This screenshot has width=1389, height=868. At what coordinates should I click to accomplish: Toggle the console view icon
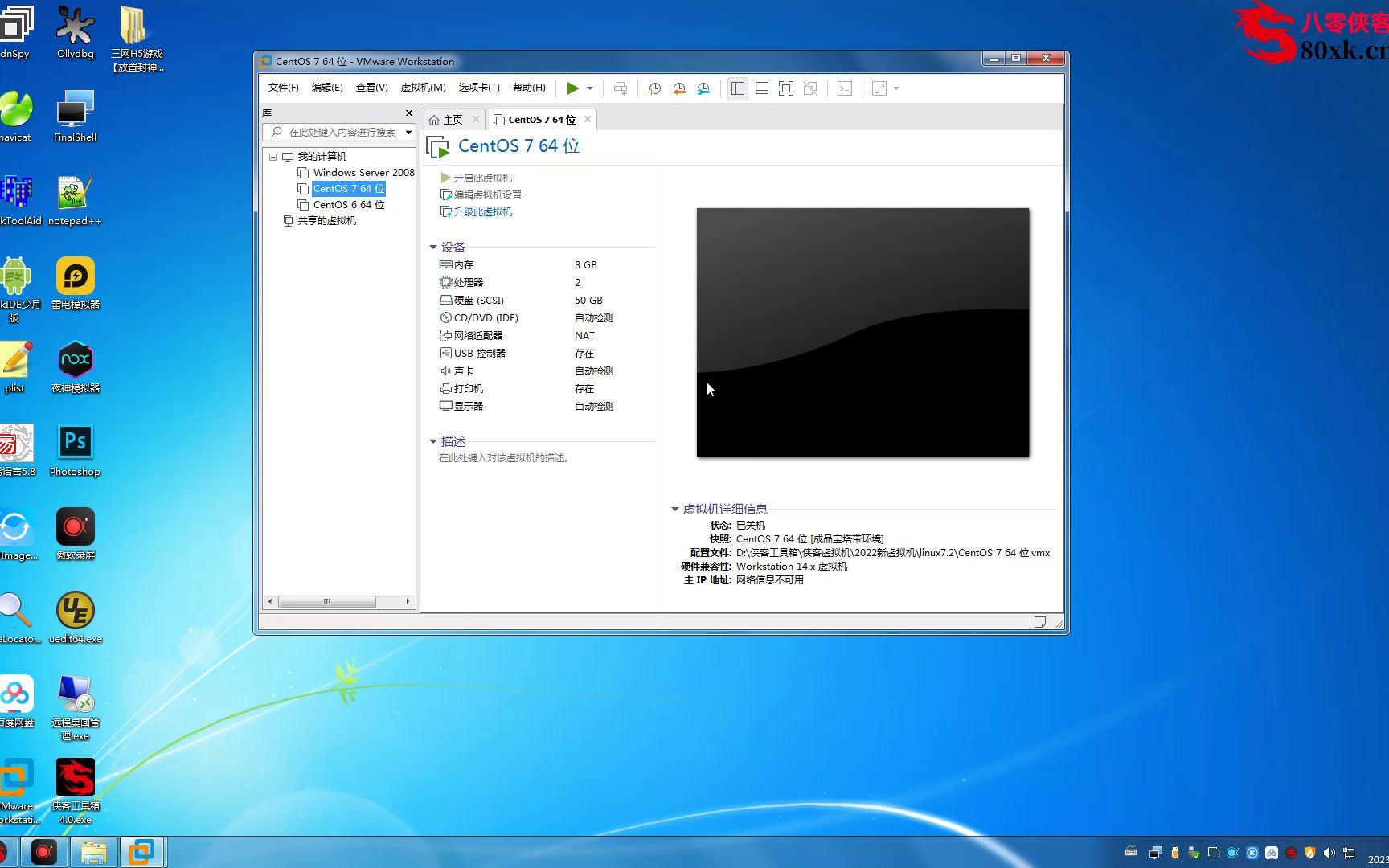click(845, 88)
